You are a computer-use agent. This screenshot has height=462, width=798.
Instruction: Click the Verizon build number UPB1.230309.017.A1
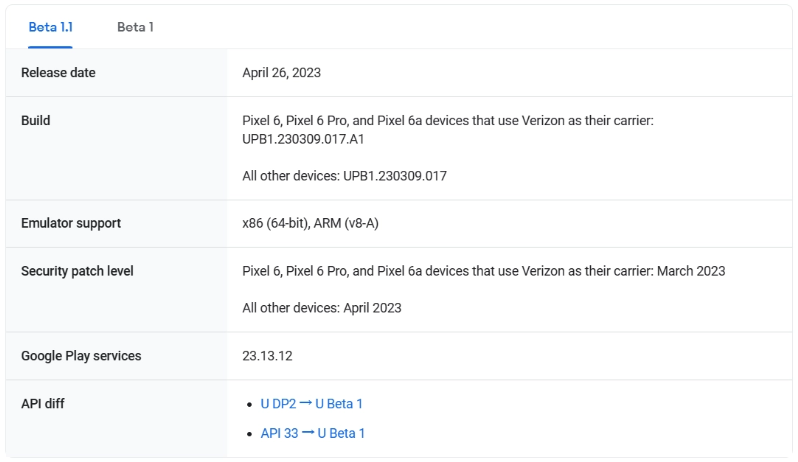tap(303, 139)
